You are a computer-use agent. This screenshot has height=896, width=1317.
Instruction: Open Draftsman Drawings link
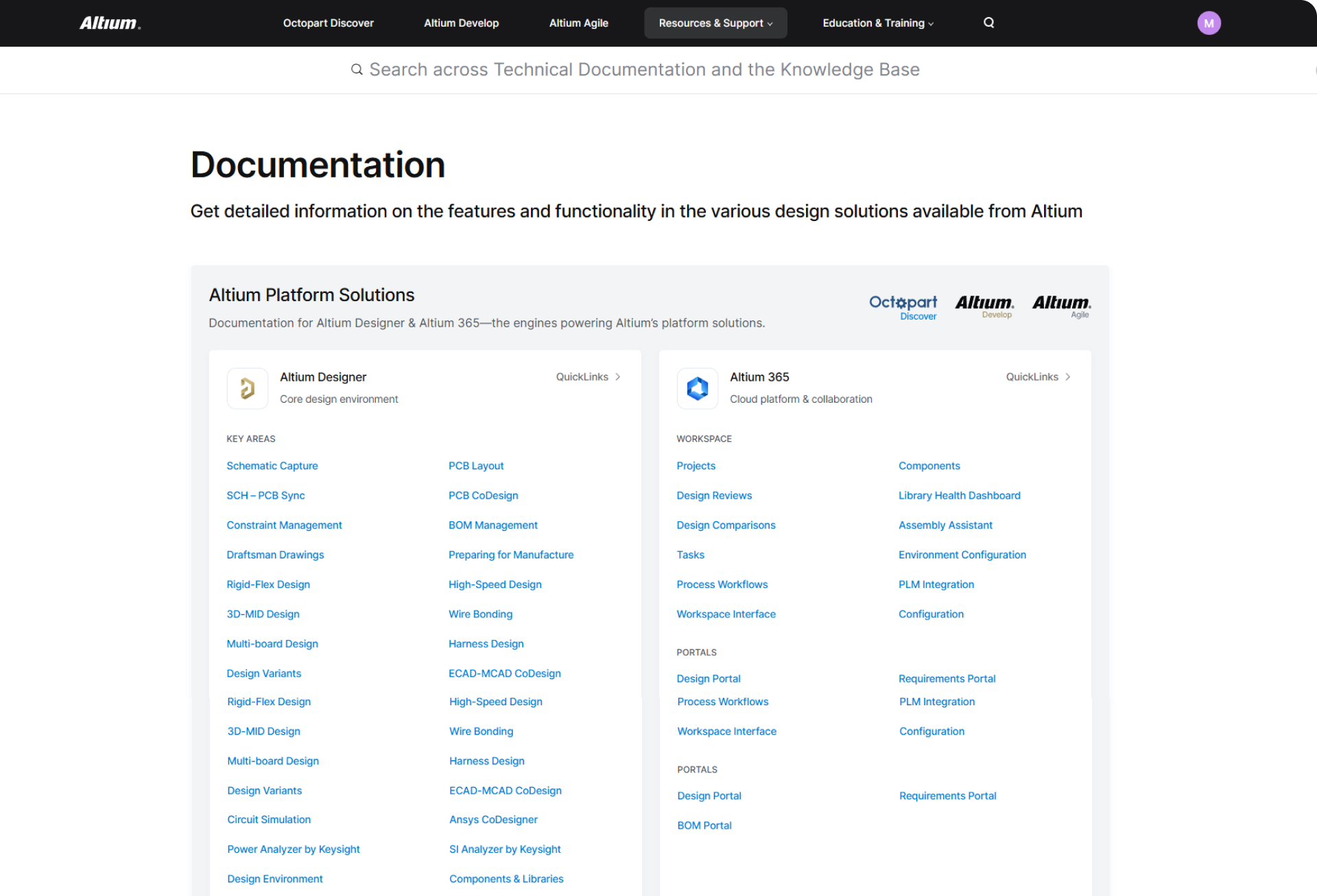point(275,554)
